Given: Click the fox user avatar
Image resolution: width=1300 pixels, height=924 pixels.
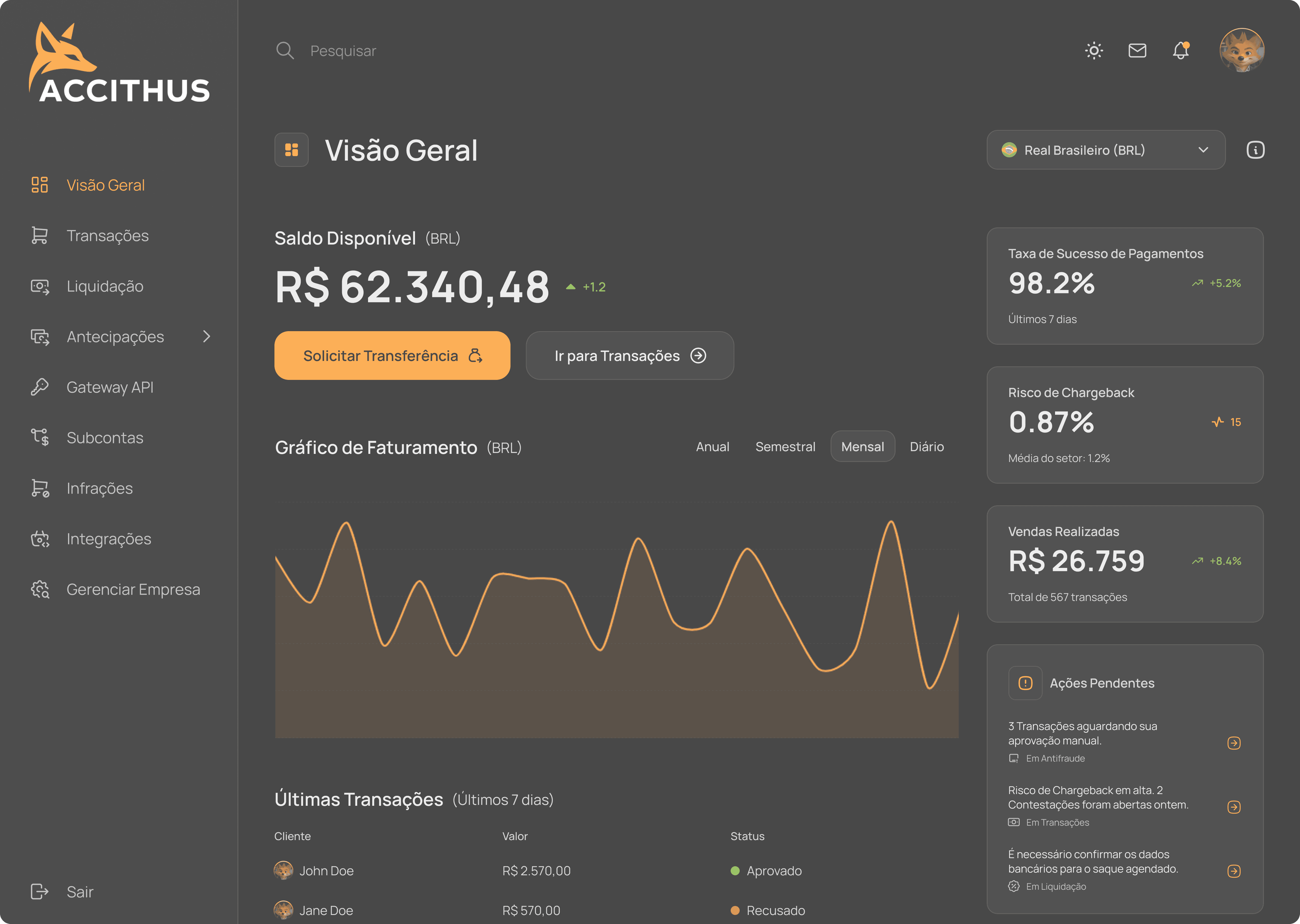Looking at the screenshot, I should point(1241,51).
